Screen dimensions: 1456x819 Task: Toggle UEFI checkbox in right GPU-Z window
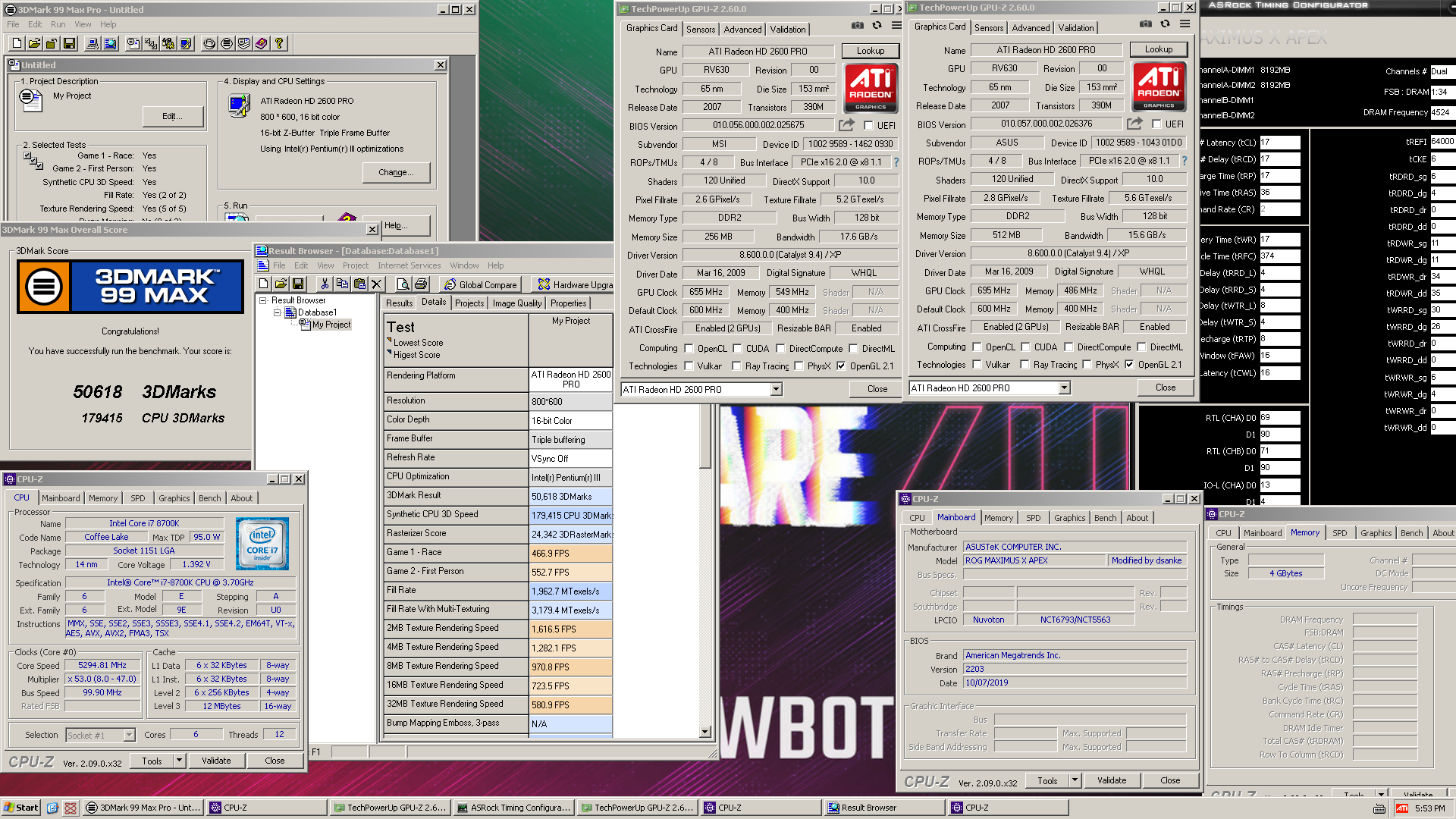[1157, 124]
